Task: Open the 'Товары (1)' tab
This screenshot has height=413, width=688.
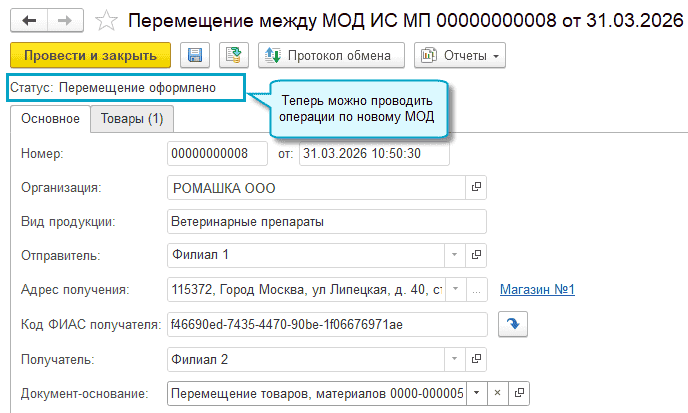Action: click(132, 119)
